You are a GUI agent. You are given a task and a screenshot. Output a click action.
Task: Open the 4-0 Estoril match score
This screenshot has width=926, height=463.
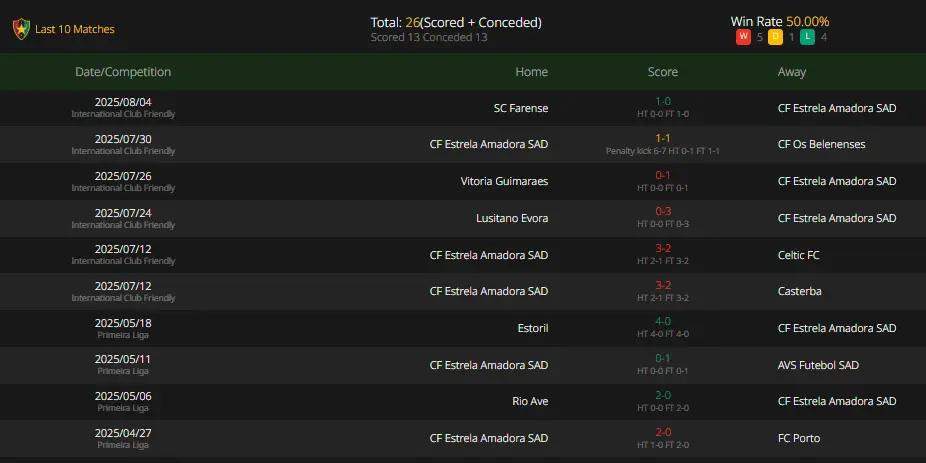point(663,322)
